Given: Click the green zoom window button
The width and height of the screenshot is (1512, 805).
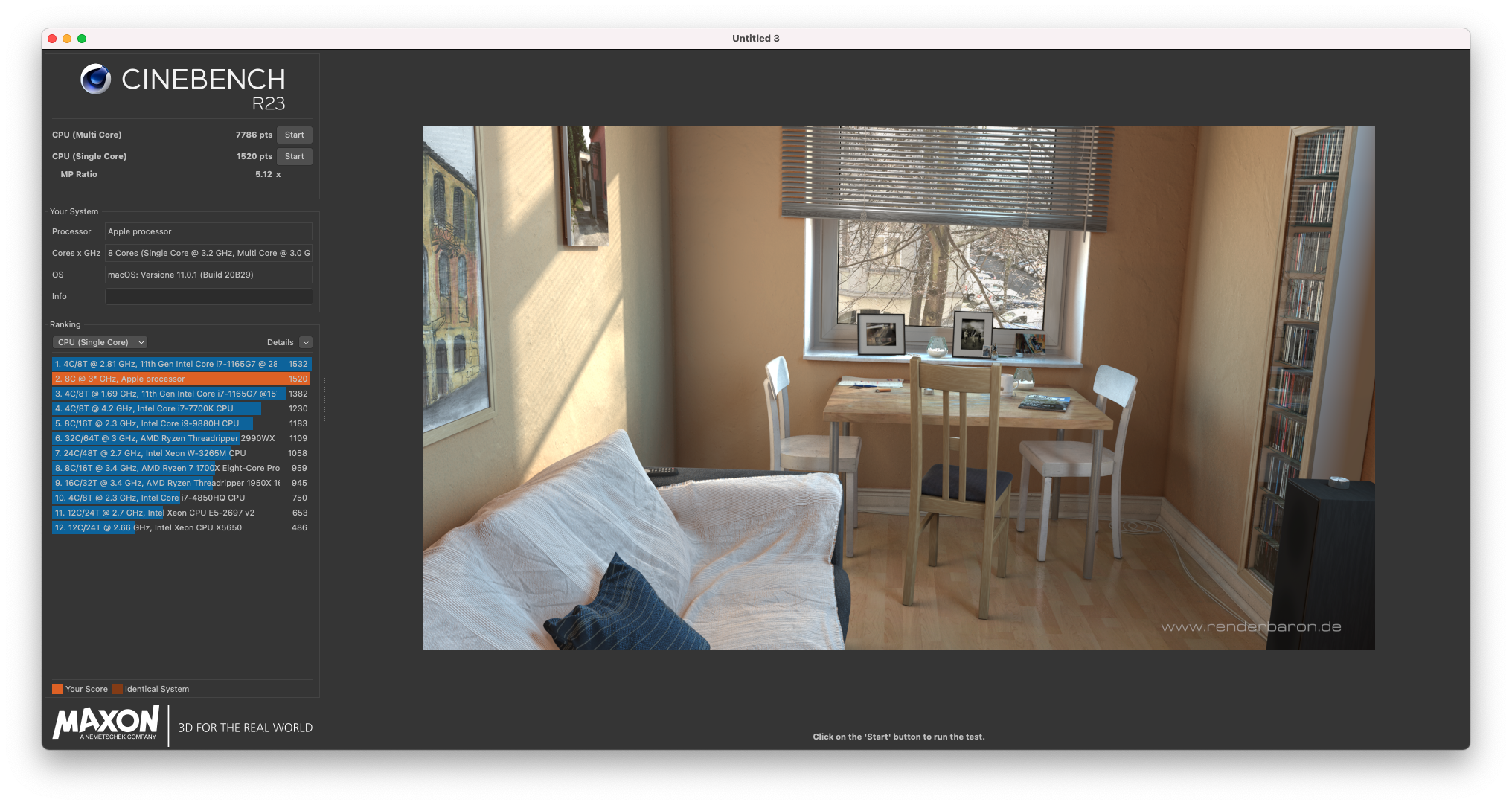Looking at the screenshot, I should [x=82, y=39].
